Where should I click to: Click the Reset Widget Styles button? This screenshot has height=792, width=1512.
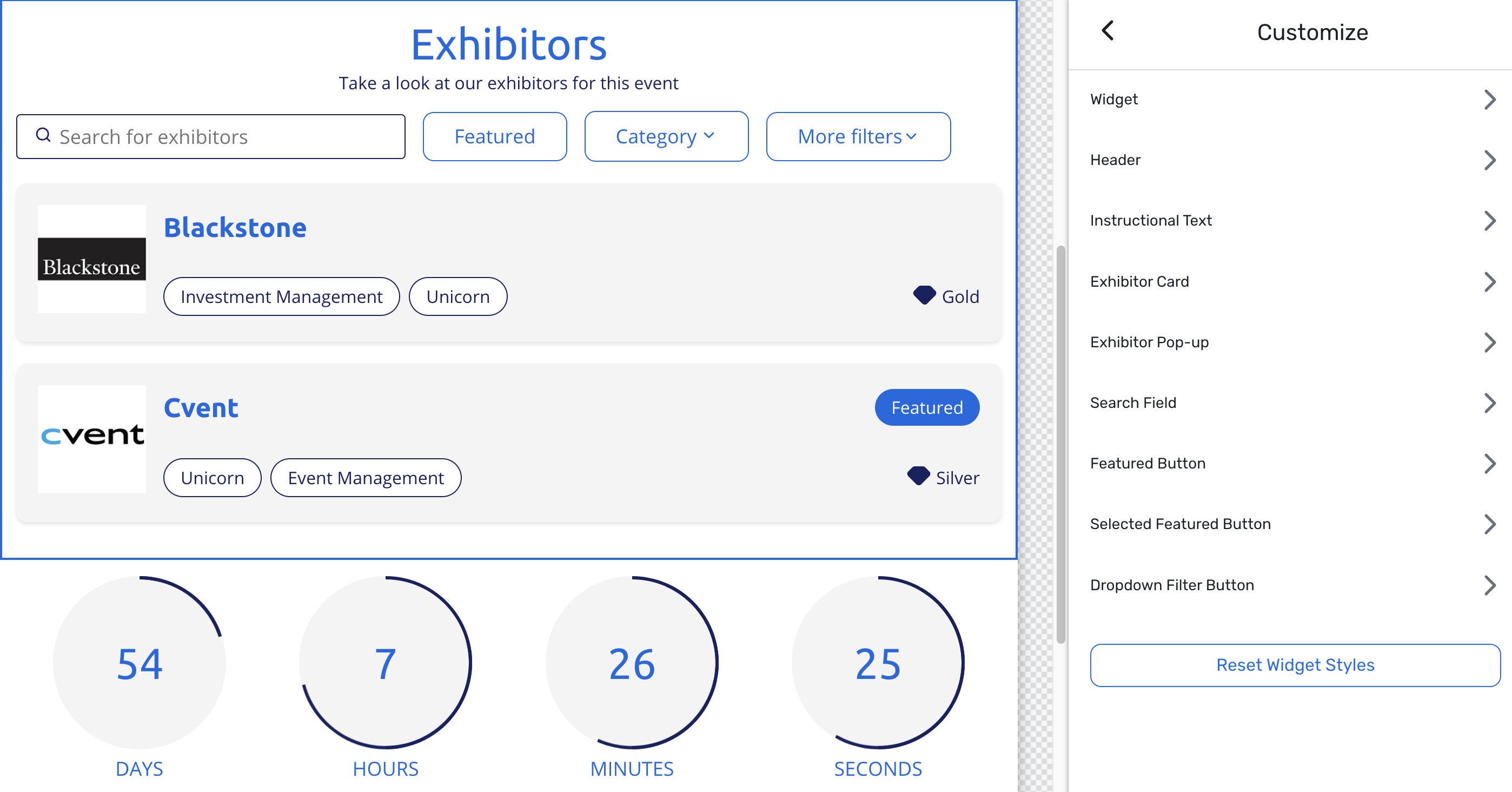(1295, 665)
